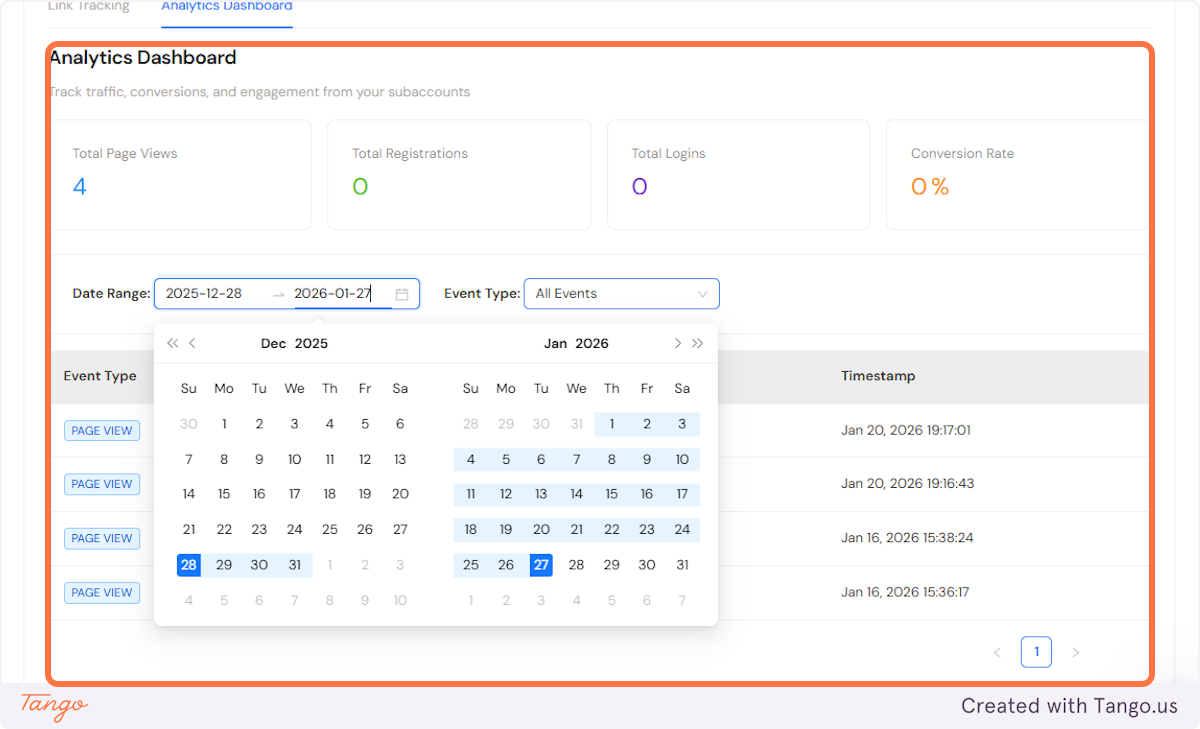The width and height of the screenshot is (1200, 729).
Task: Click the calendar icon in date range field
Action: [402, 294]
